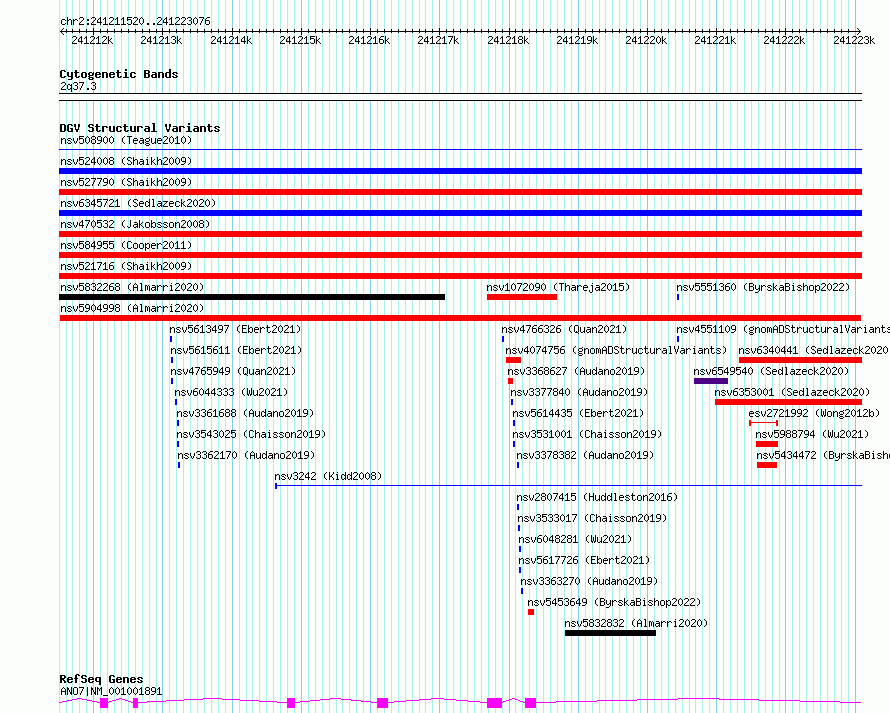890x713 pixels.
Task: Click the Cytogenetic Bands track title
Action: (x=119, y=74)
